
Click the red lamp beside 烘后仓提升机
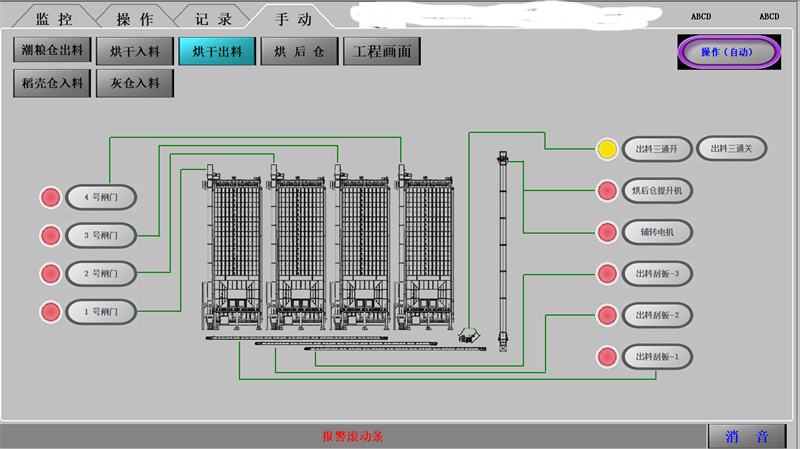607,191
